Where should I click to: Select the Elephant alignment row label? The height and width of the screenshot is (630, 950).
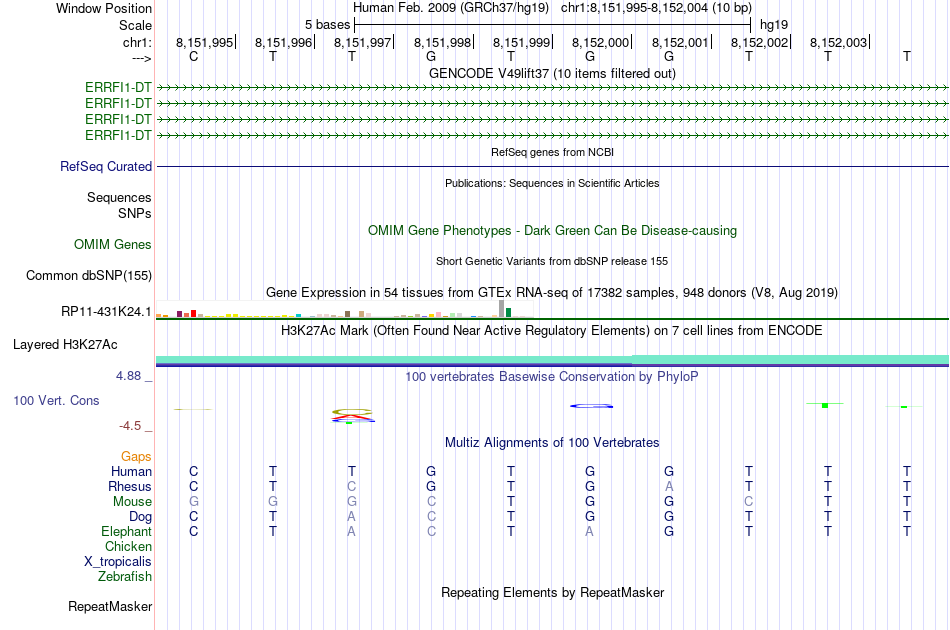126,531
